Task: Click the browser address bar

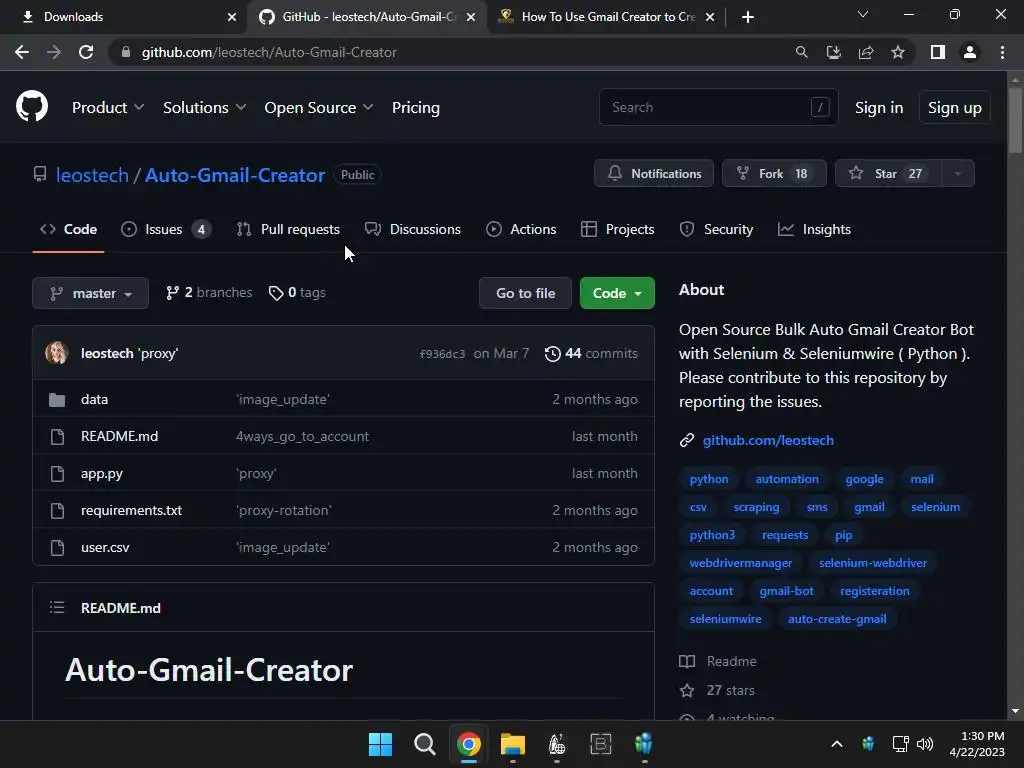Action: (x=451, y=52)
